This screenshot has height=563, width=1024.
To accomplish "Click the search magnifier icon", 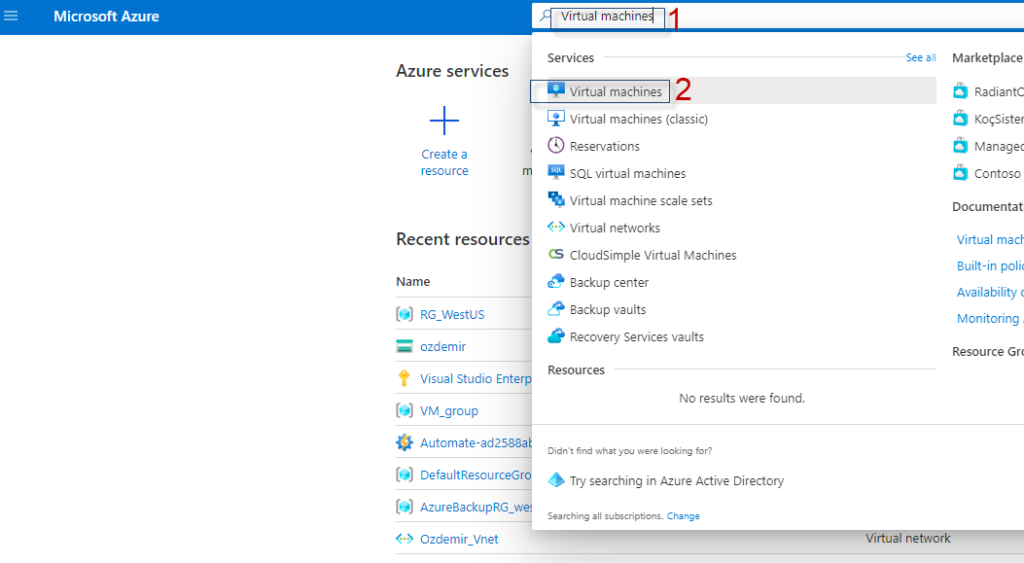I will point(545,16).
